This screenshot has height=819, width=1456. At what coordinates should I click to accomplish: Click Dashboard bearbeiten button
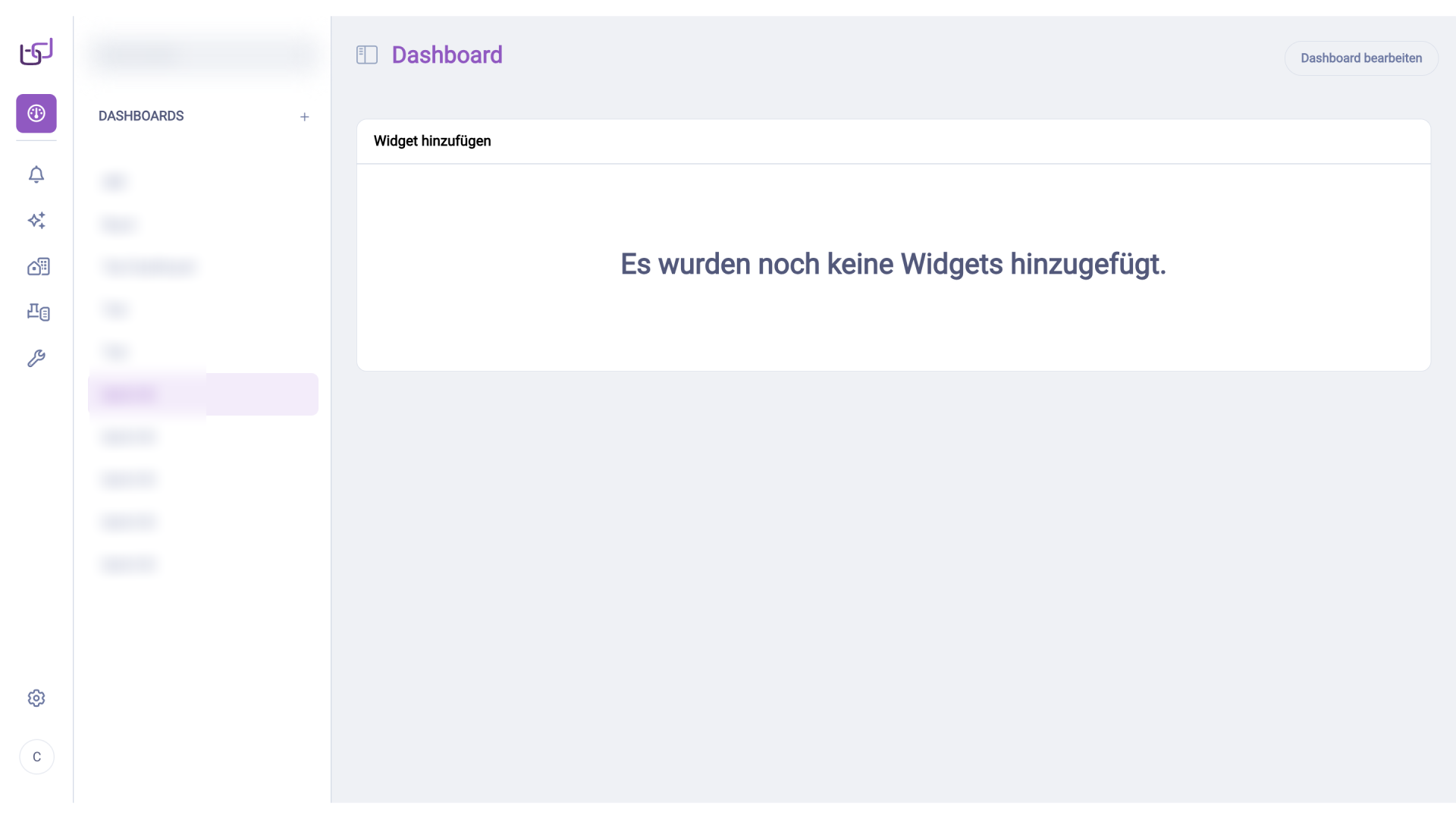click(x=1360, y=58)
